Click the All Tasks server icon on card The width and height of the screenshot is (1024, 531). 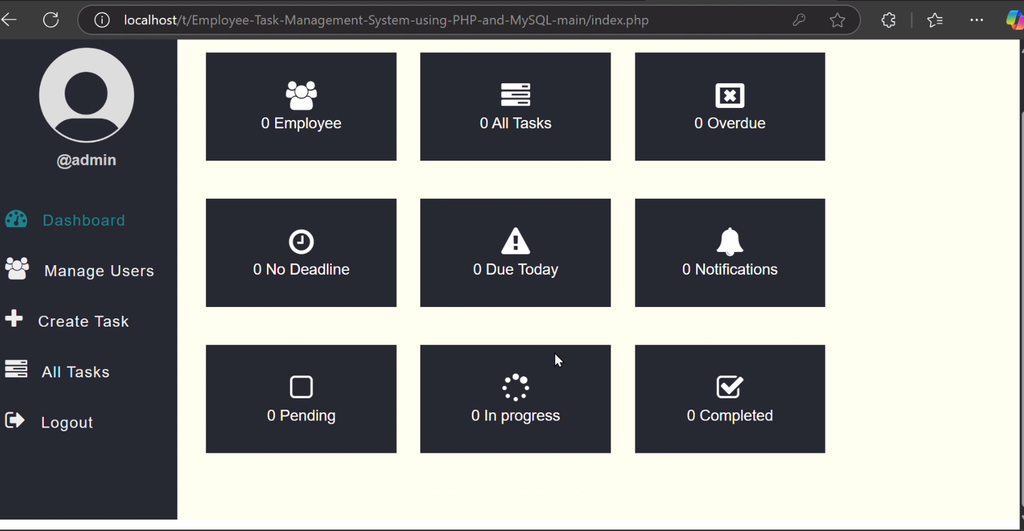click(515, 95)
